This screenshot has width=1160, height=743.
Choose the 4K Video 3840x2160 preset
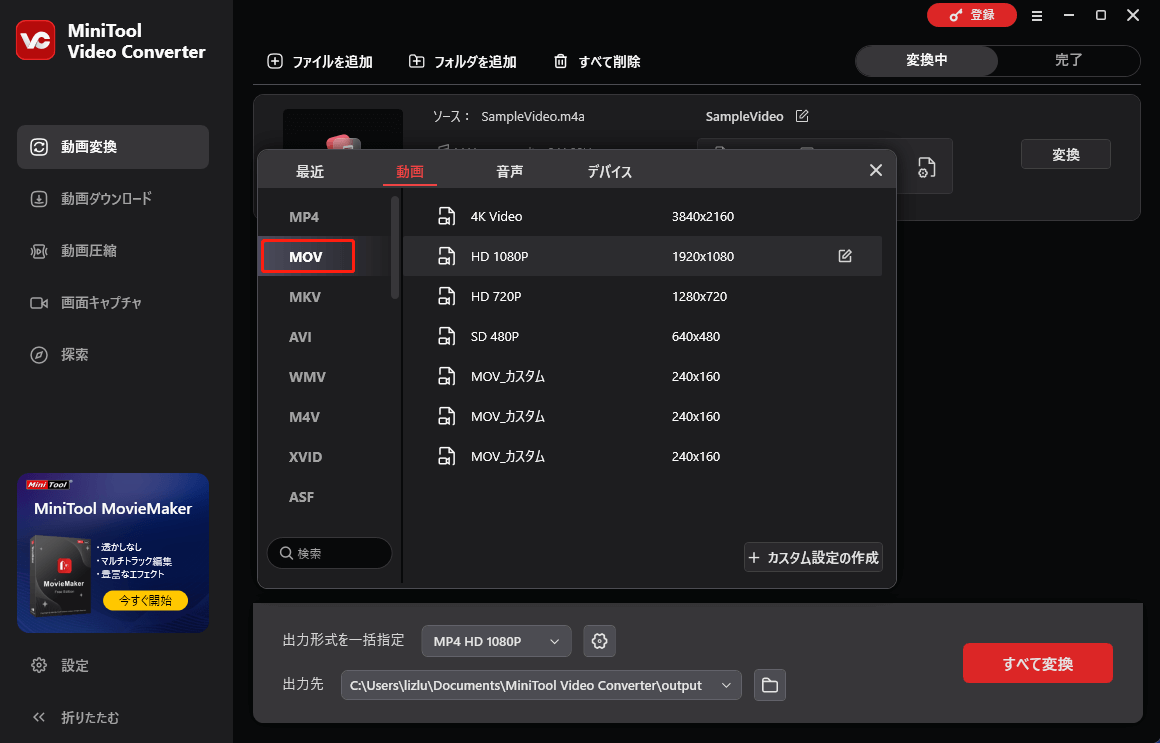642,216
